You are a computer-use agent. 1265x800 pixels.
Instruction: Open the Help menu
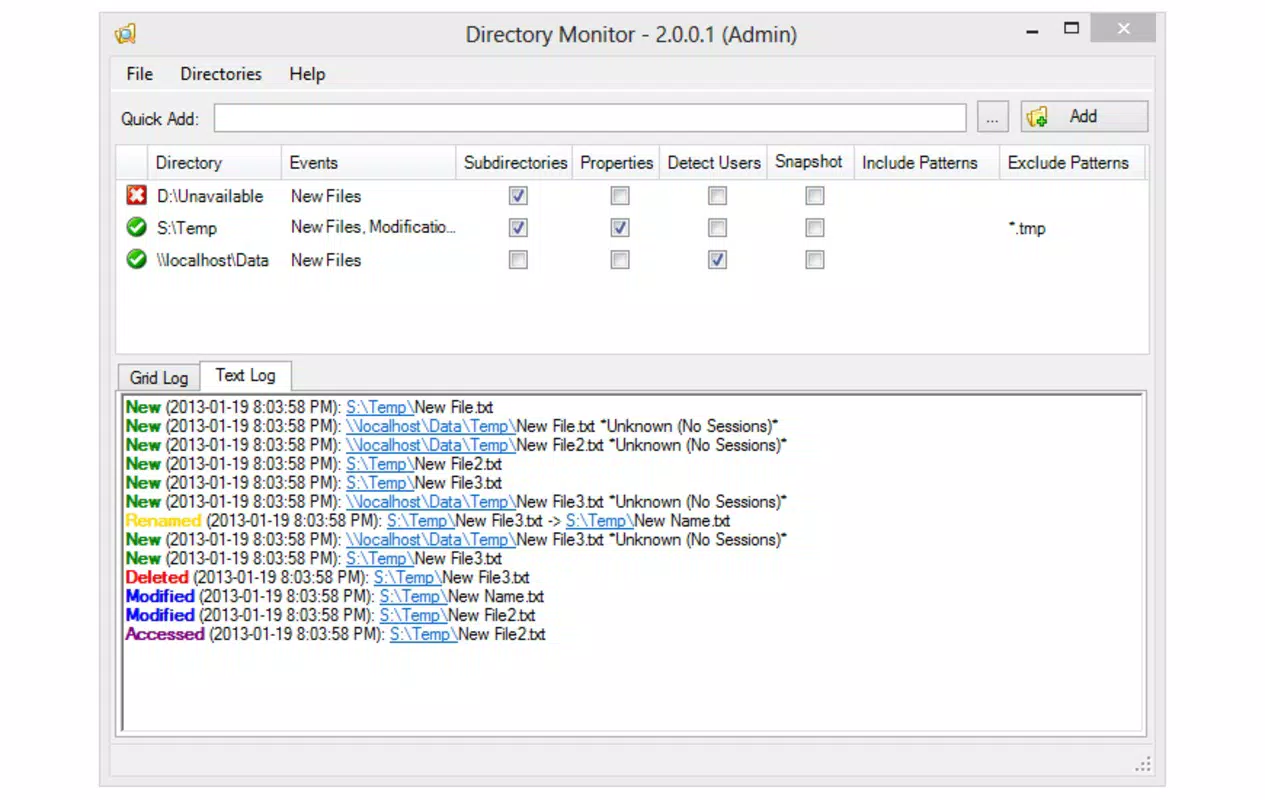(x=307, y=74)
